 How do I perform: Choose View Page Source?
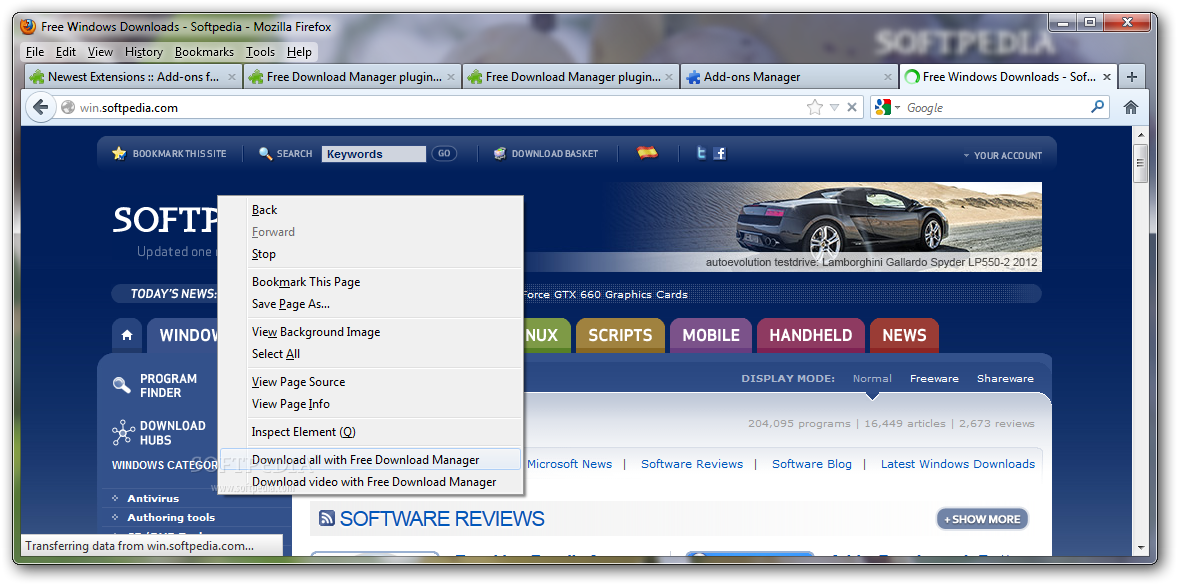(x=370, y=381)
